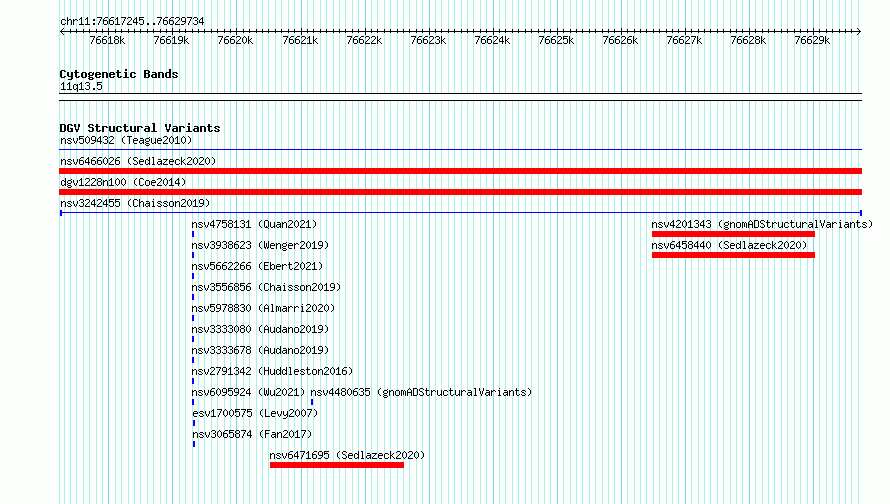Click nsv4480635 (gnomADStructuralVariants) label
The width and height of the screenshot is (890, 504).
tap(421, 392)
